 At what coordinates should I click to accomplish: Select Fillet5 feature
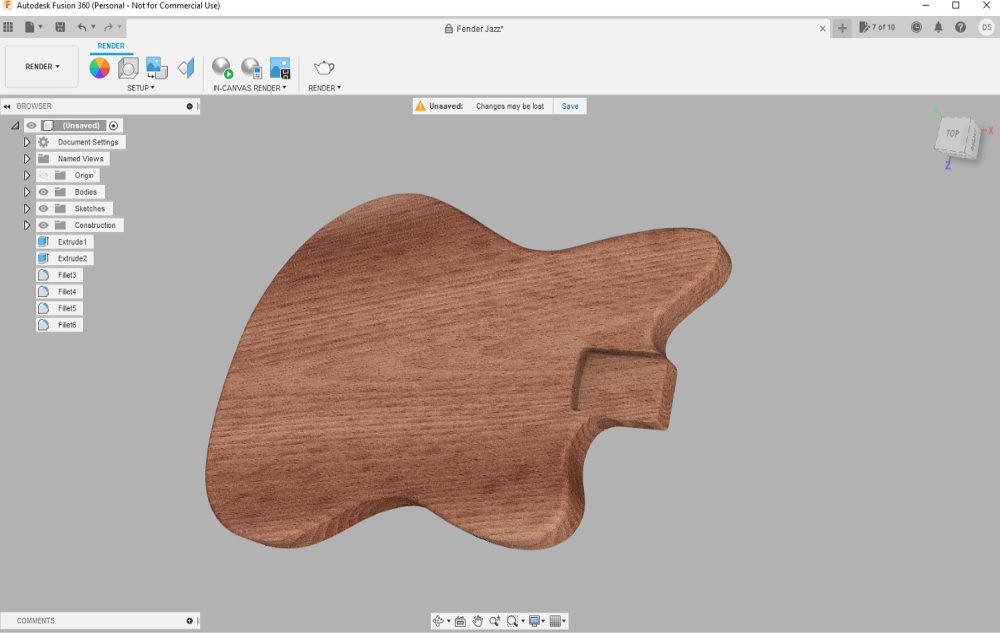click(x=59, y=308)
